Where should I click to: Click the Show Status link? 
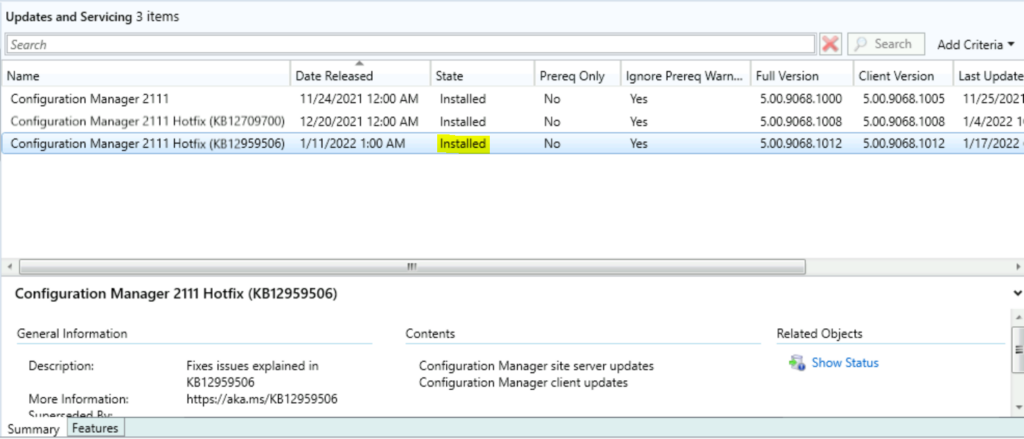[845, 363]
